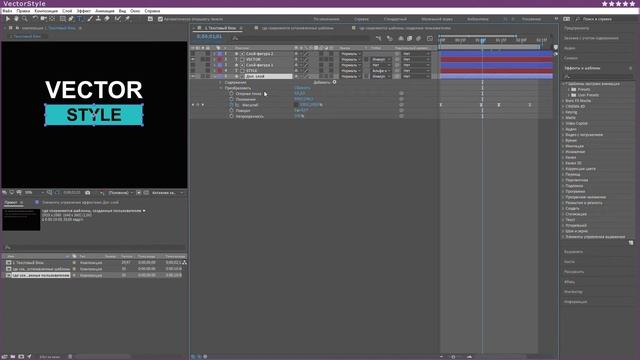Toggle visibility eye of selected fifth layer

(x=193, y=76)
